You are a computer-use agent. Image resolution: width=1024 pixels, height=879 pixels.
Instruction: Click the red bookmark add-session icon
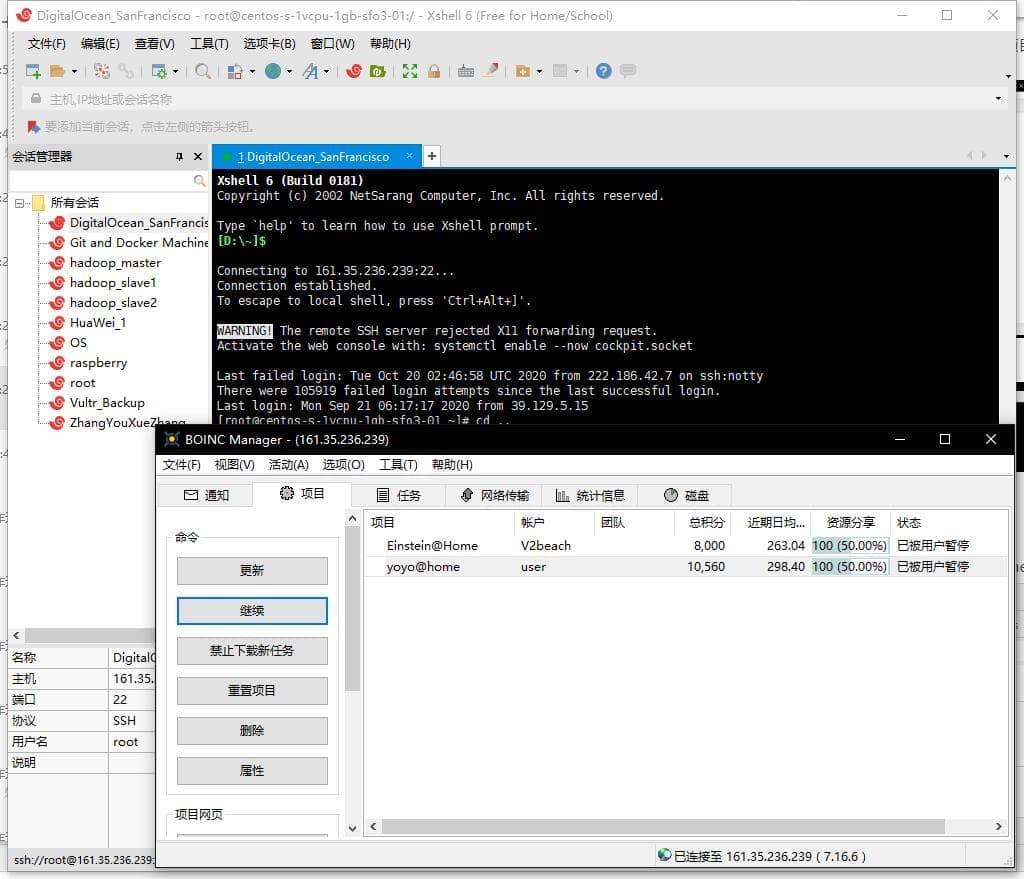[33, 127]
